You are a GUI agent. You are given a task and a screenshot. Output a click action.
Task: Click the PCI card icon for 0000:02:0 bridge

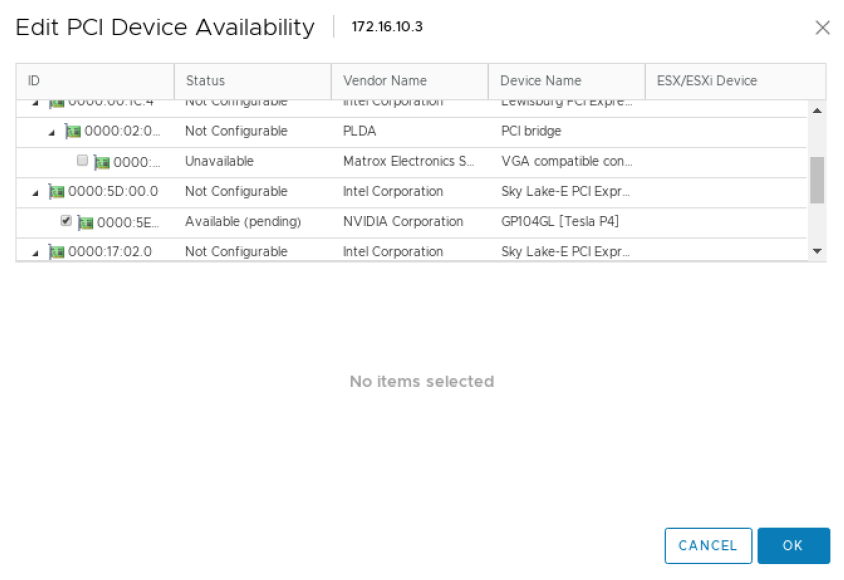tap(73, 131)
